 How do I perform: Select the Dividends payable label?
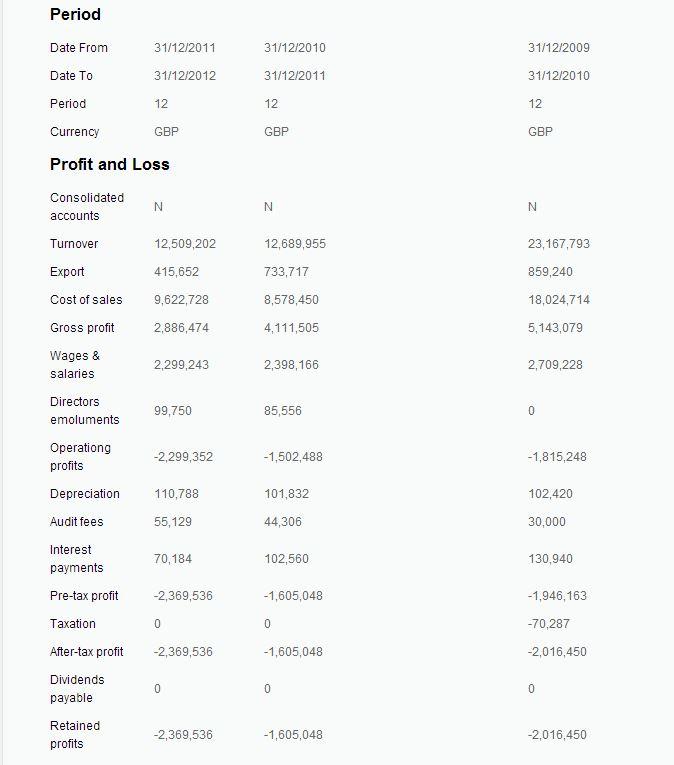[77, 689]
